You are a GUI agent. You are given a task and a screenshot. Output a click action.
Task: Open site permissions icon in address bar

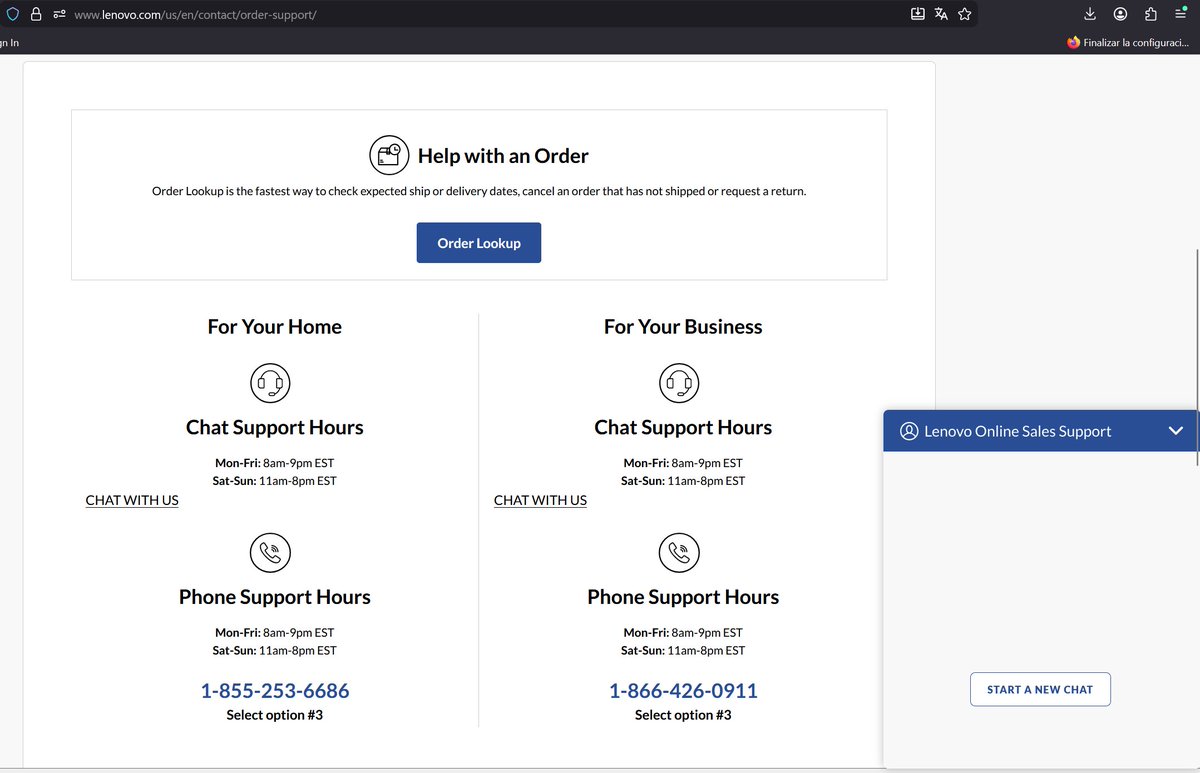click(59, 15)
